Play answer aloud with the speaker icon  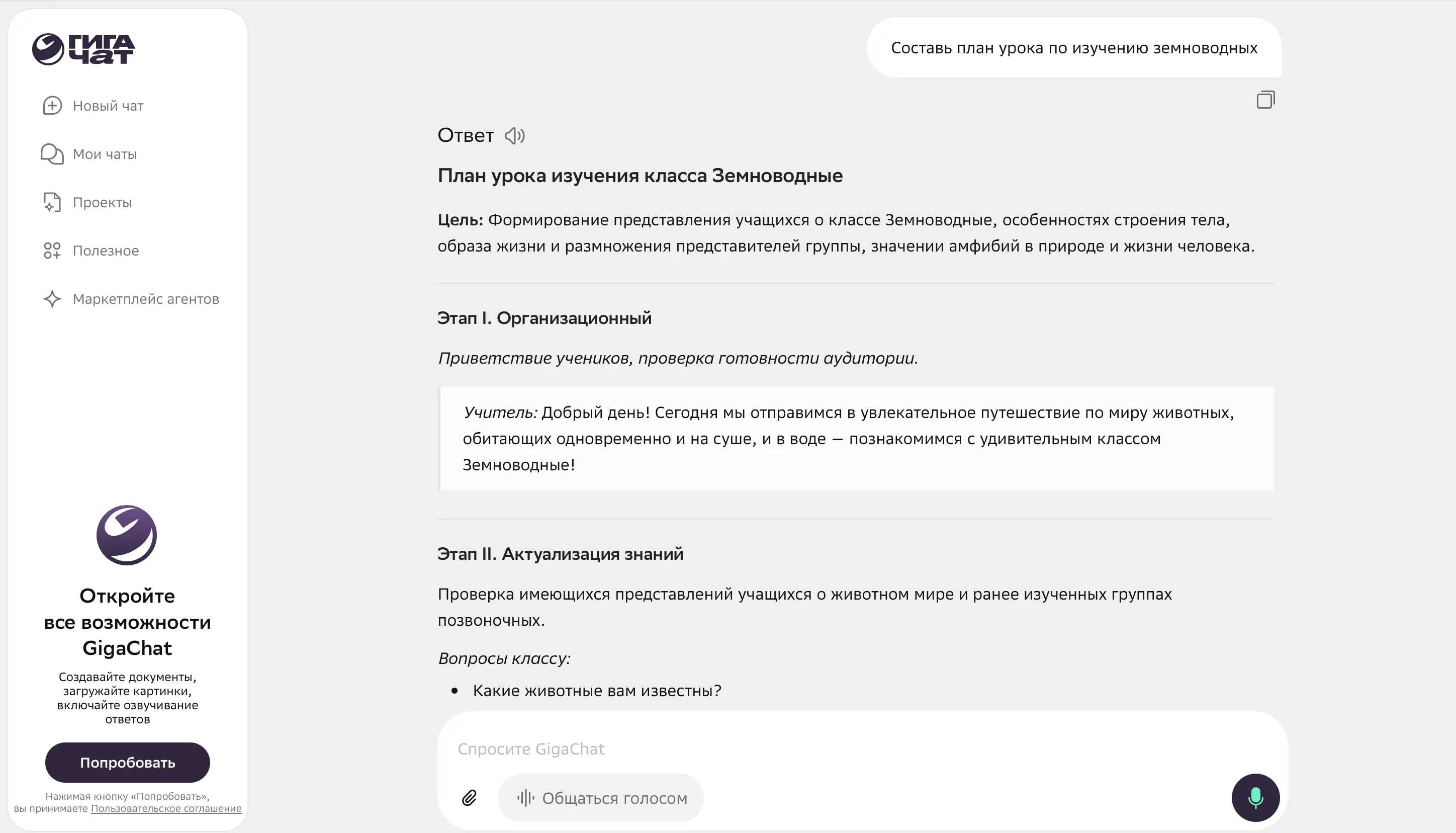(515, 136)
